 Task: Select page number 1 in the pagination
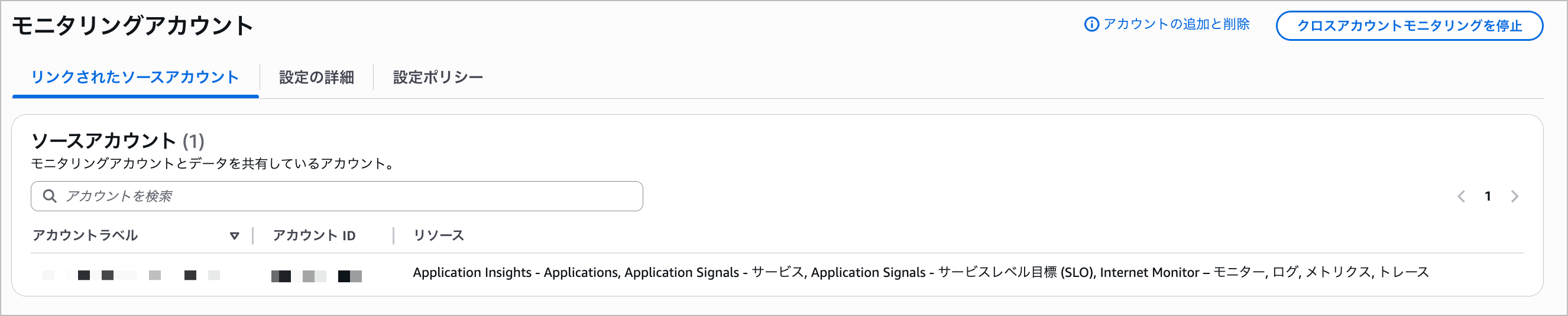[x=1488, y=196]
